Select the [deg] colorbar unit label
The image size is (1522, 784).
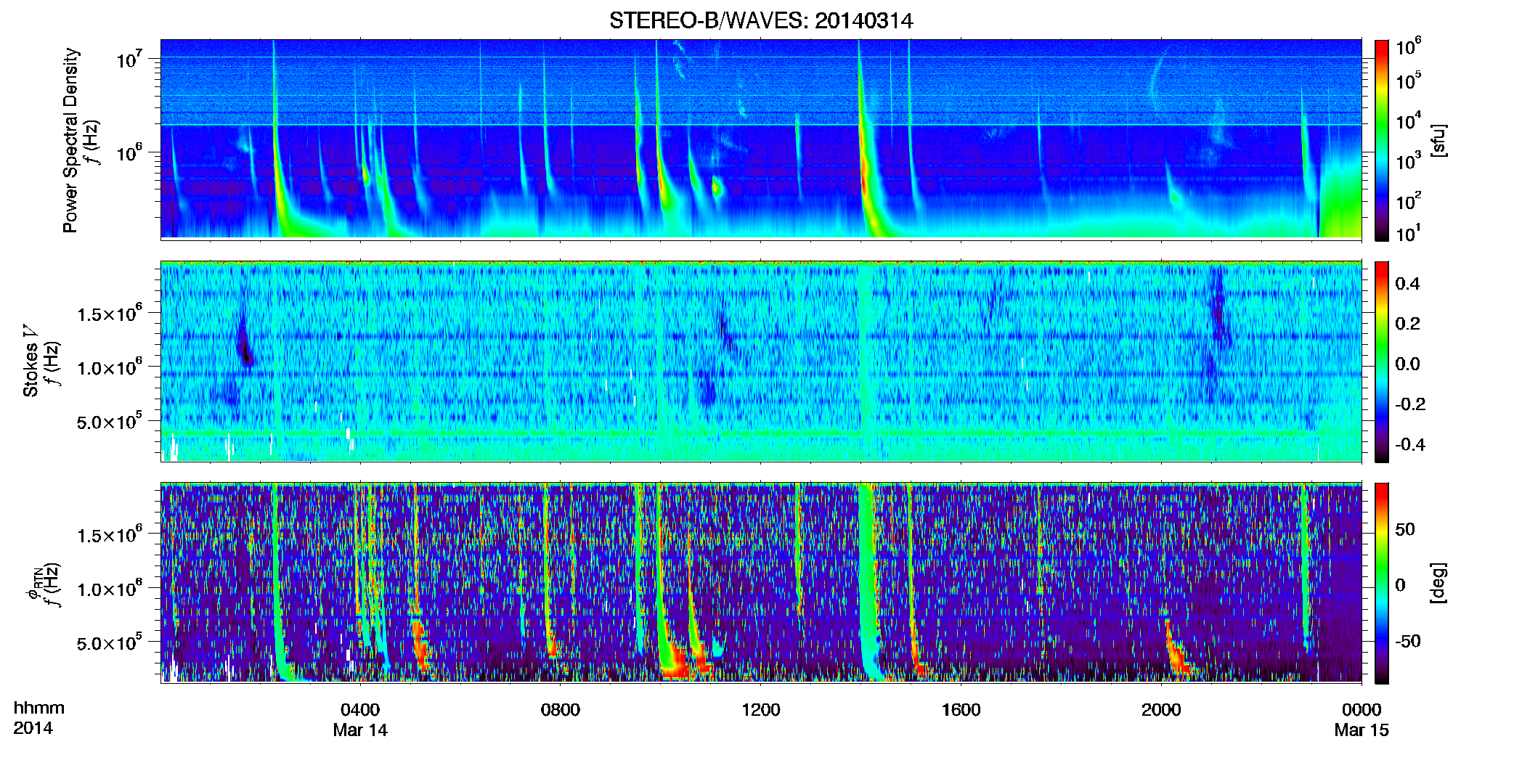[1438, 582]
